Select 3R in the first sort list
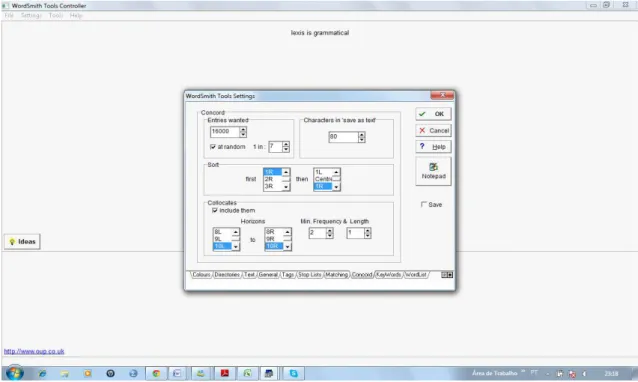The width and height of the screenshot is (638, 382). coord(273,186)
